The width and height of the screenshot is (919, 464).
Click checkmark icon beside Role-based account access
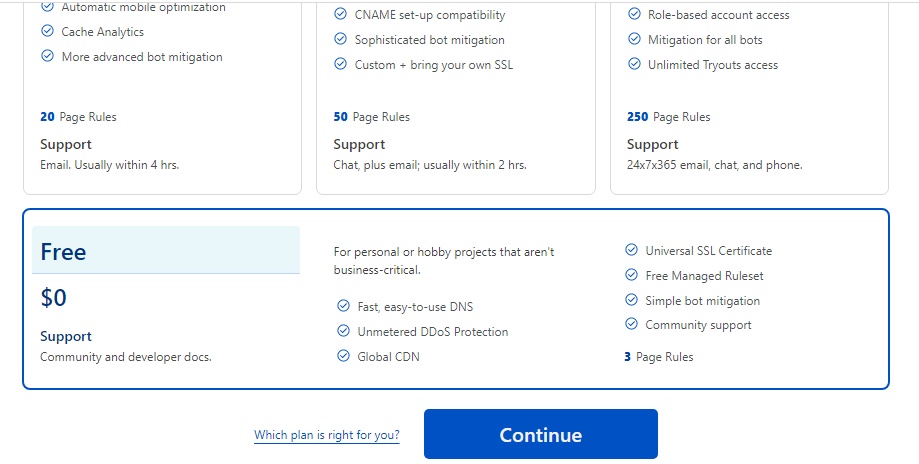pos(634,14)
